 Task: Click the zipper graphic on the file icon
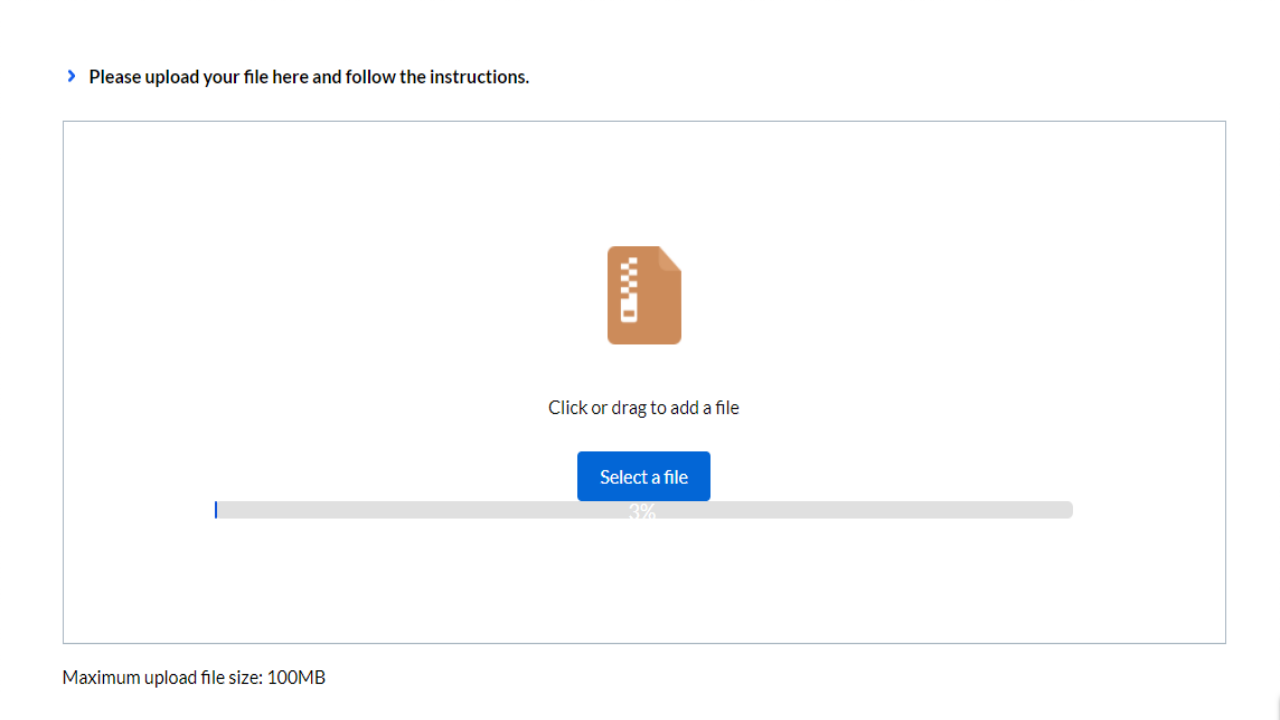click(629, 290)
